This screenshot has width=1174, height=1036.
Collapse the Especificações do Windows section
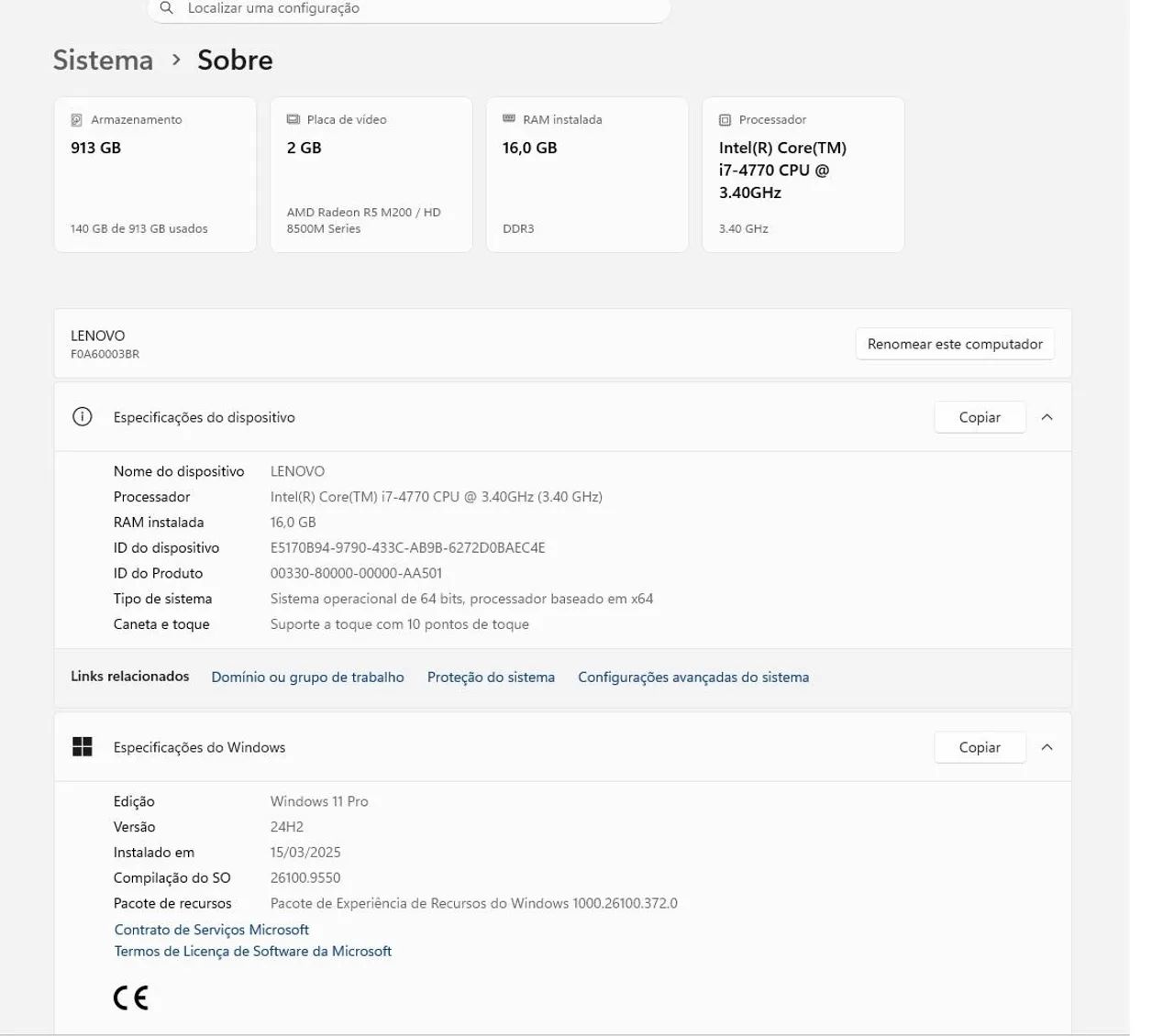tap(1047, 747)
